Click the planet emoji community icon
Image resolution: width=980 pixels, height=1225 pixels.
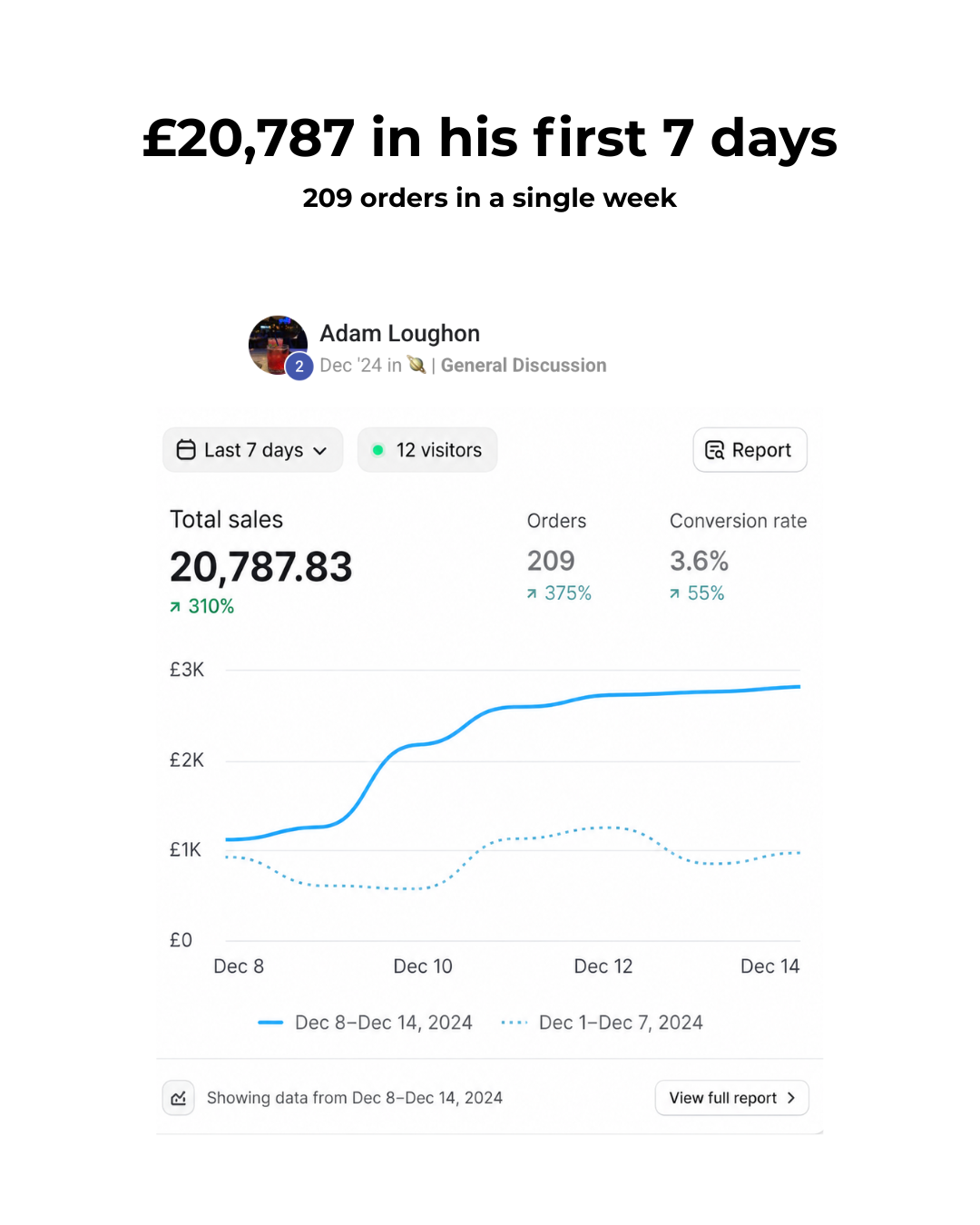coord(416,365)
